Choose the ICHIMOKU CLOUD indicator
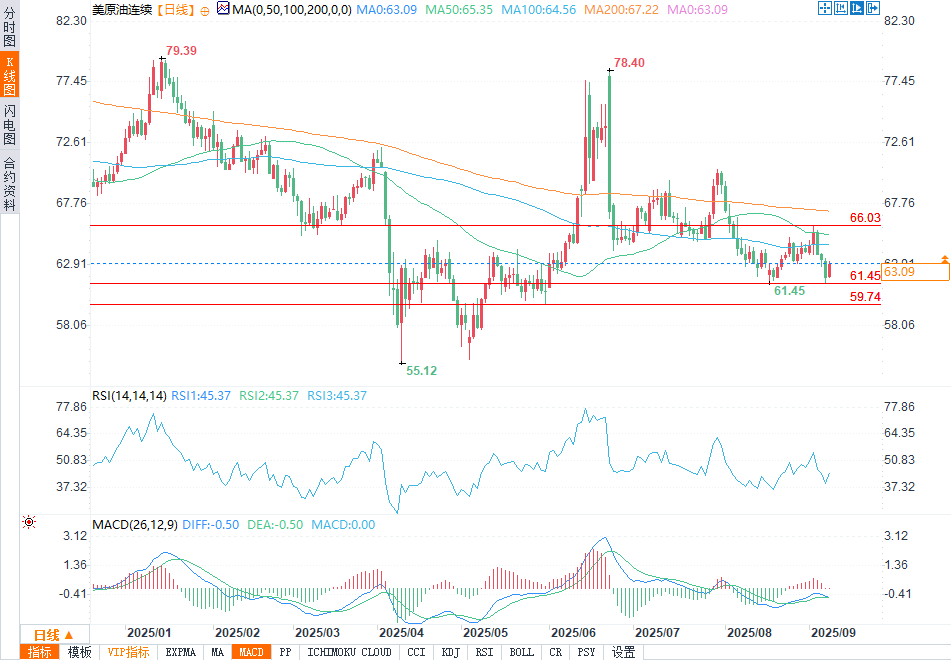The image size is (951, 660). coord(349,652)
